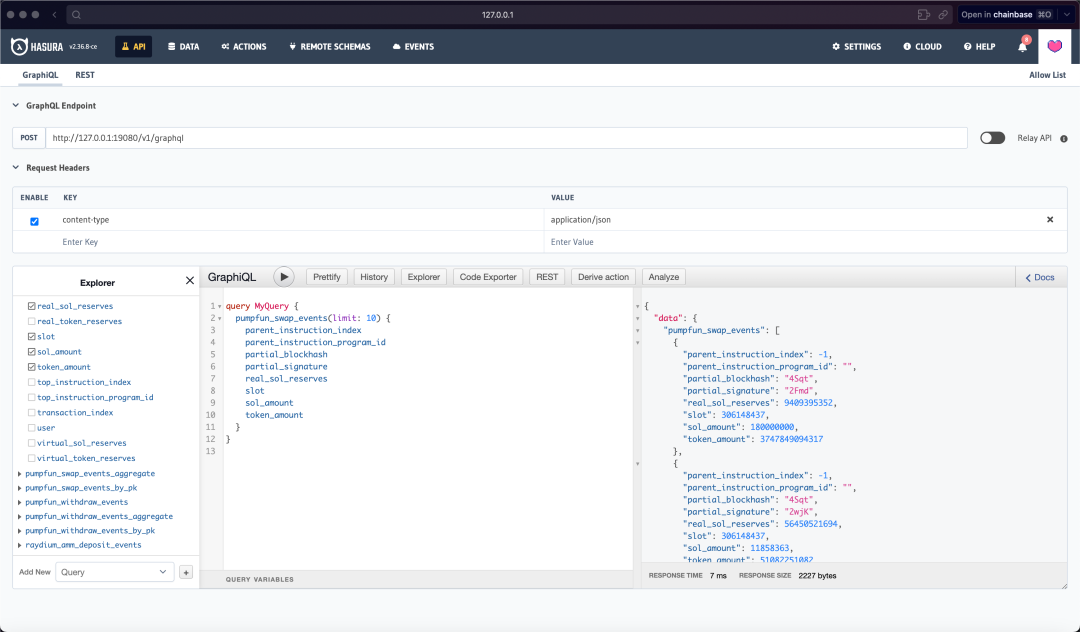The image size is (1080, 632).
Task: Expand pumpfun_withdraw_events_by_pk node
Action: click(19, 531)
